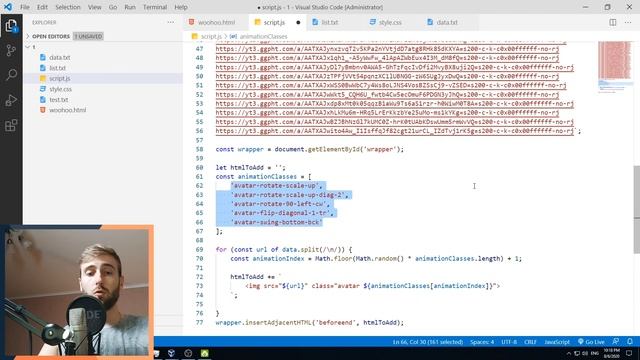
Task: Open the Run and Debug view
Action: [x=11, y=100]
